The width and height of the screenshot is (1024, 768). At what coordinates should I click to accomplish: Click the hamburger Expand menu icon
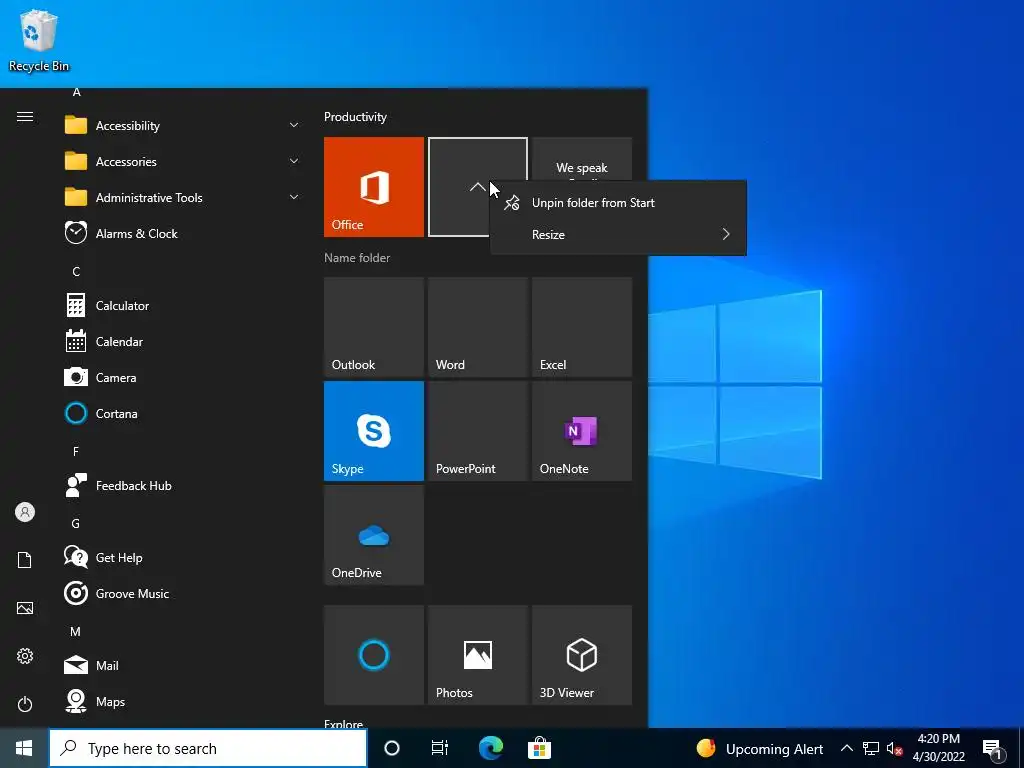(x=25, y=117)
